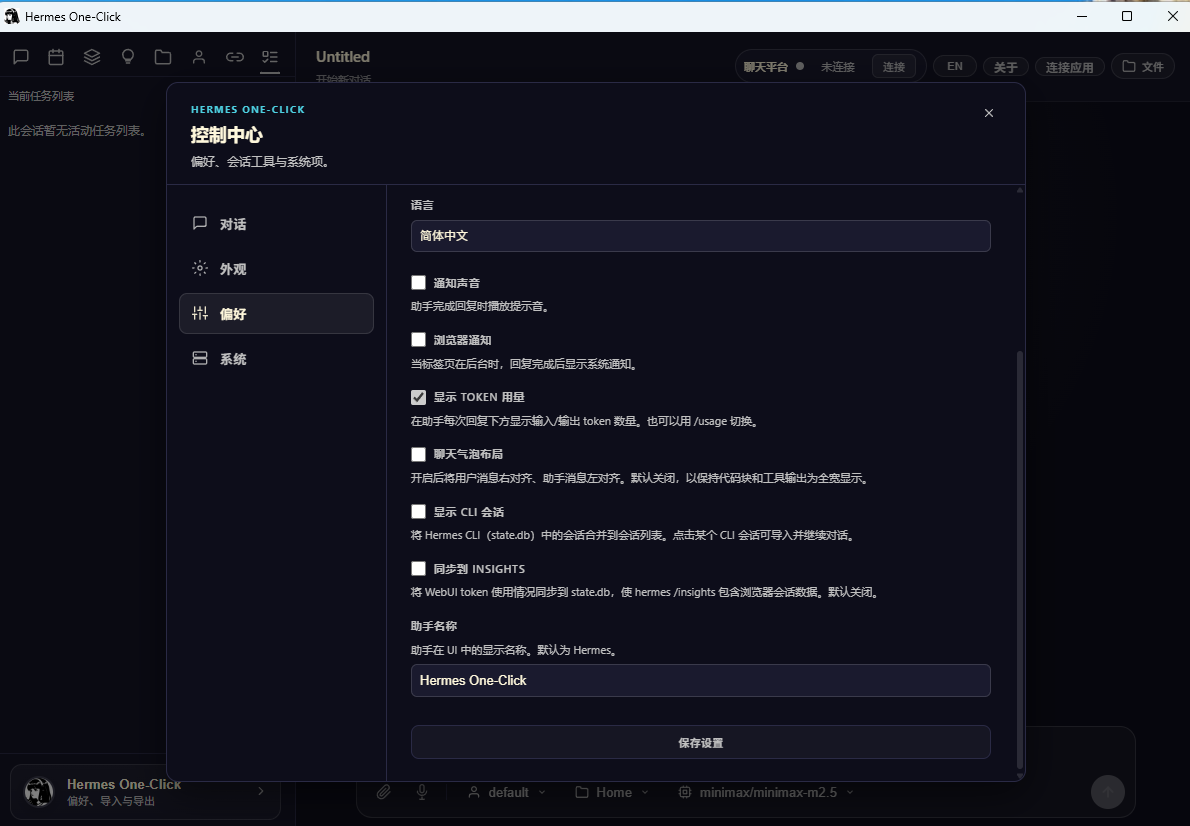This screenshot has width=1190, height=826.
Task: Open the Home workspace dropdown
Action: click(x=612, y=792)
